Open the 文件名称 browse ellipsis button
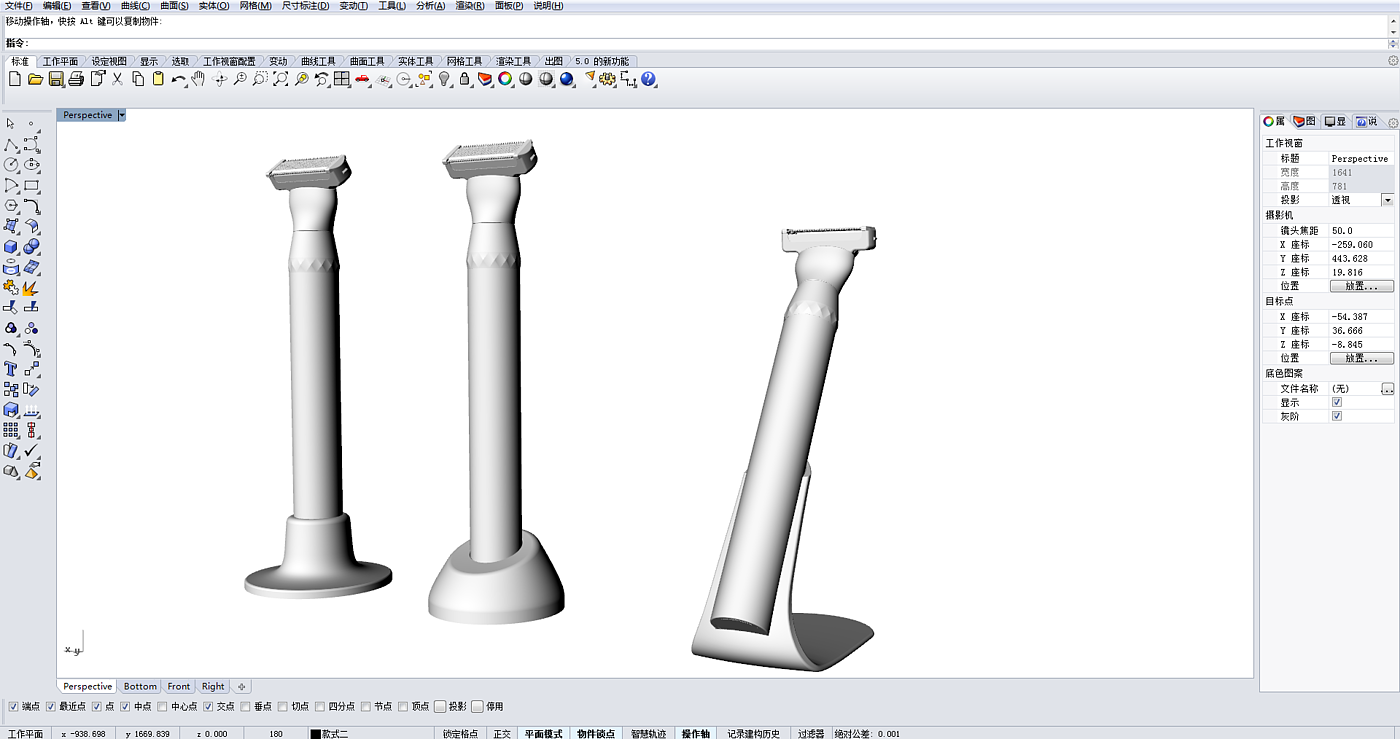 click(1387, 388)
